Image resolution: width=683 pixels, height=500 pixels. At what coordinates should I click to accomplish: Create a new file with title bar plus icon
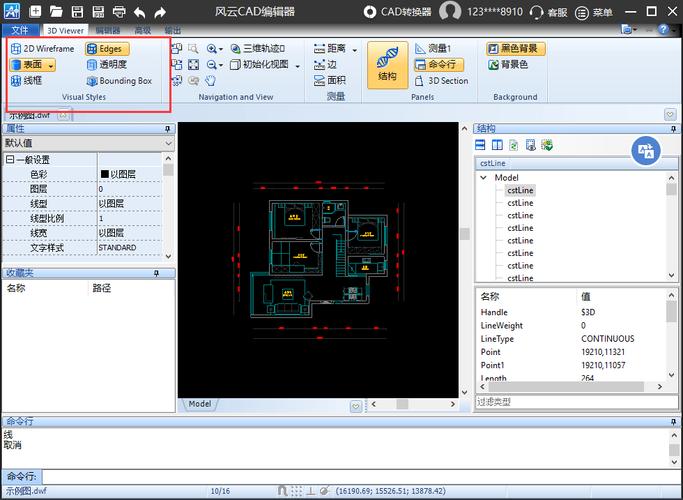tap(35, 11)
